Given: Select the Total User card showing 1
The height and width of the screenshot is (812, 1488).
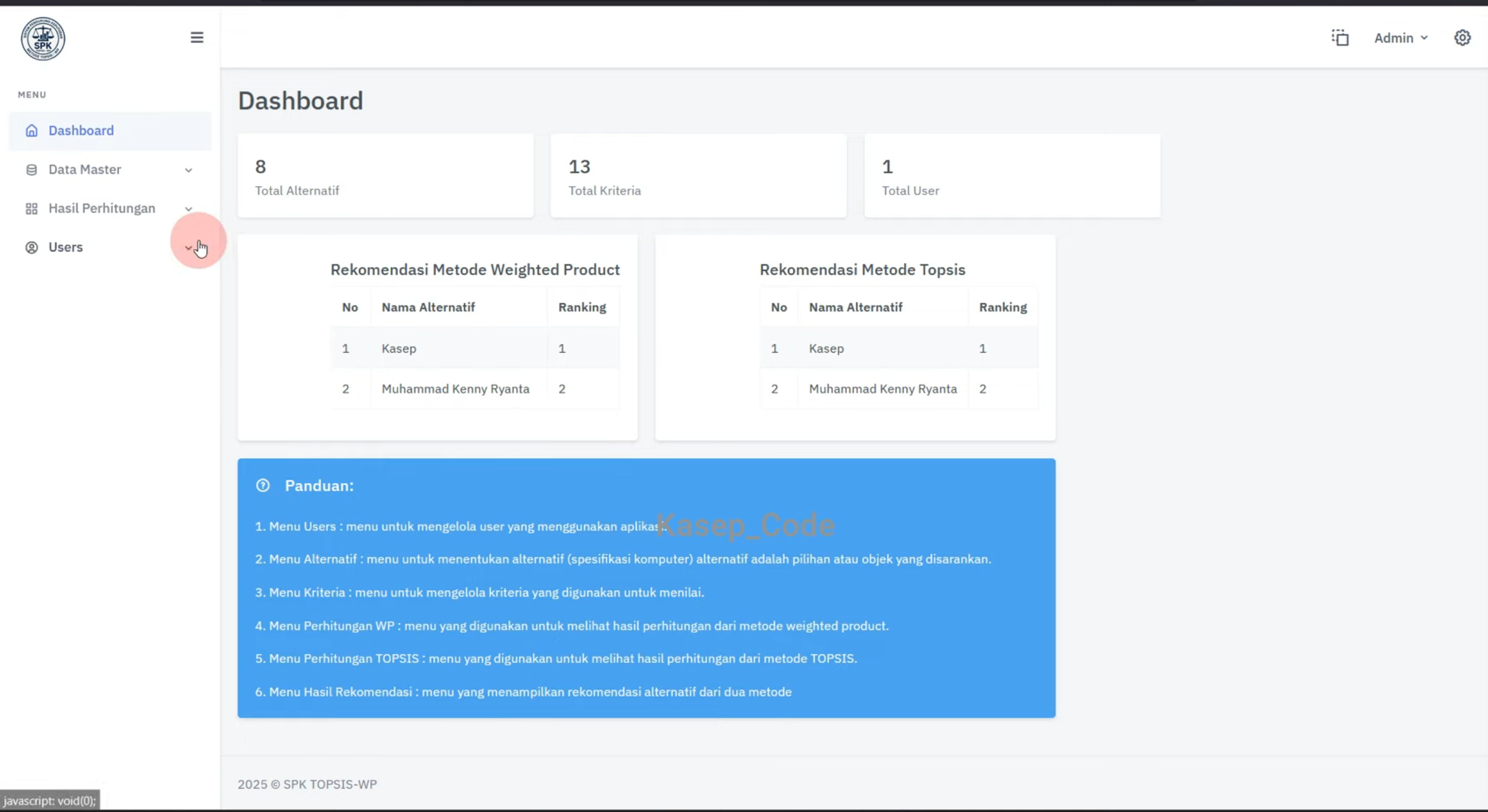Looking at the screenshot, I should [1012, 176].
